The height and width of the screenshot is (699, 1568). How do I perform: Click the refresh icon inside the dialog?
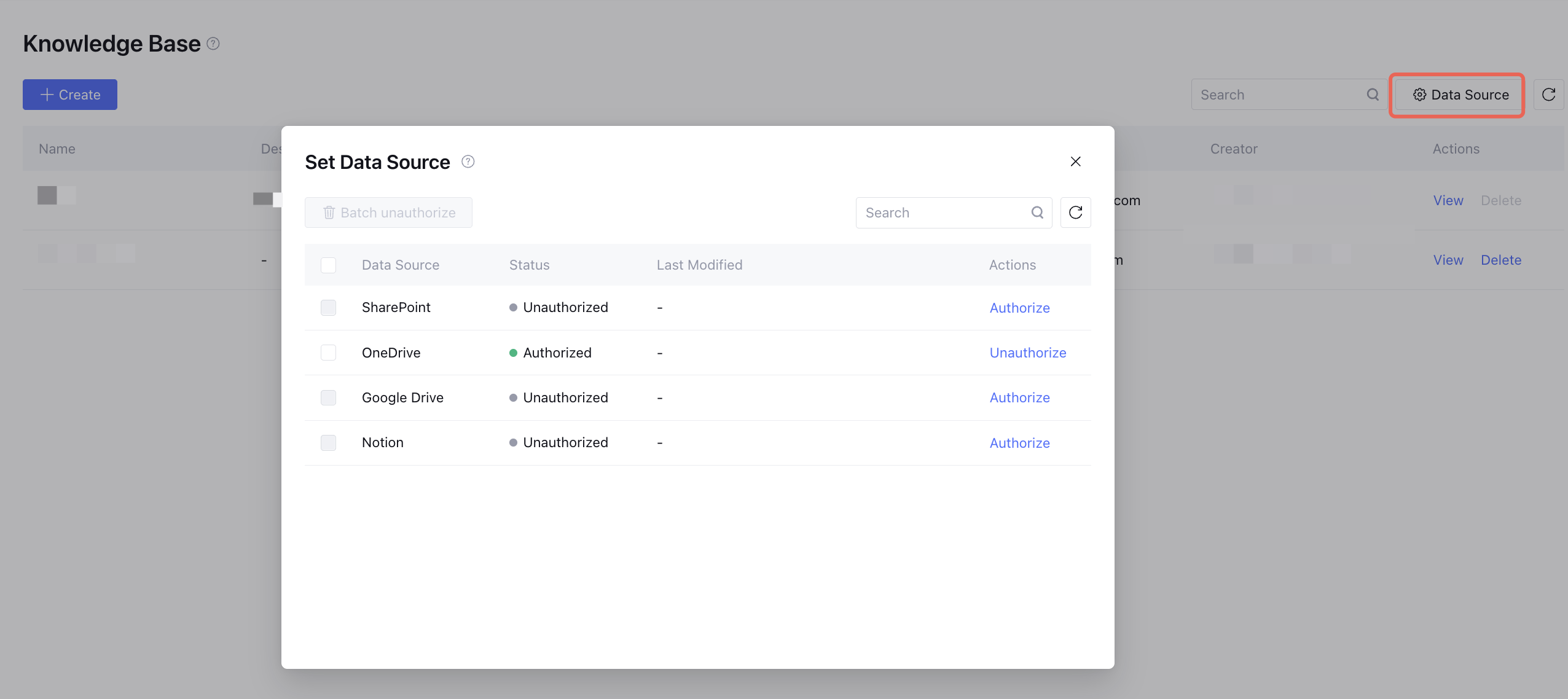click(x=1075, y=213)
